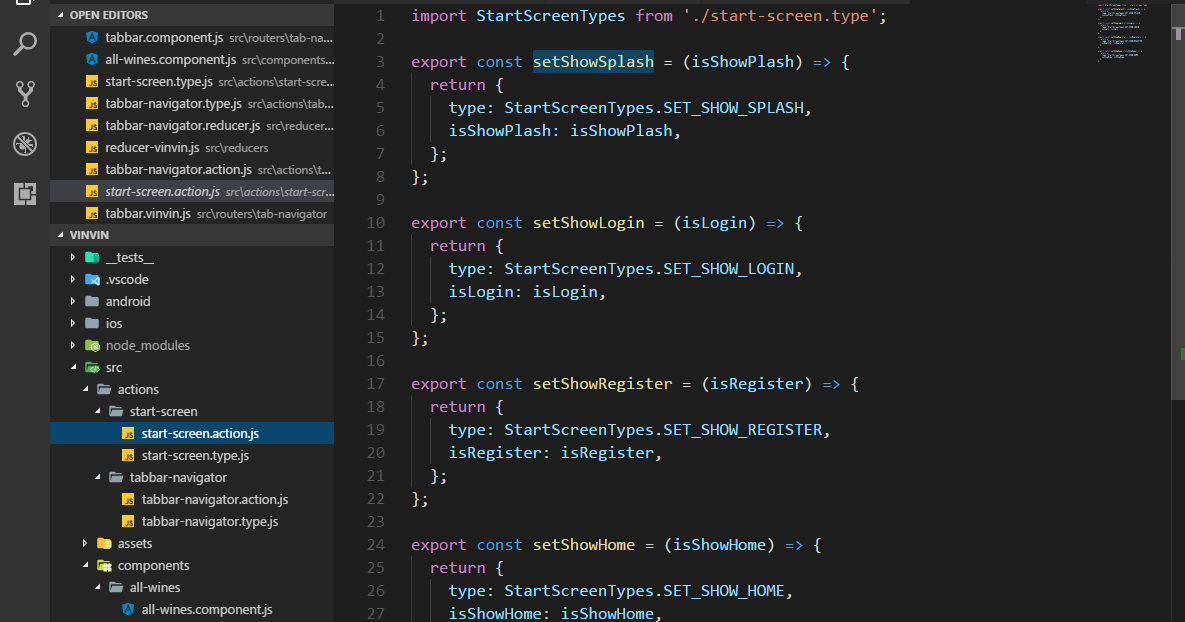This screenshot has height=622, width=1185.
Task: Click the Angular icon of tabbar.component.js
Action: click(92, 37)
